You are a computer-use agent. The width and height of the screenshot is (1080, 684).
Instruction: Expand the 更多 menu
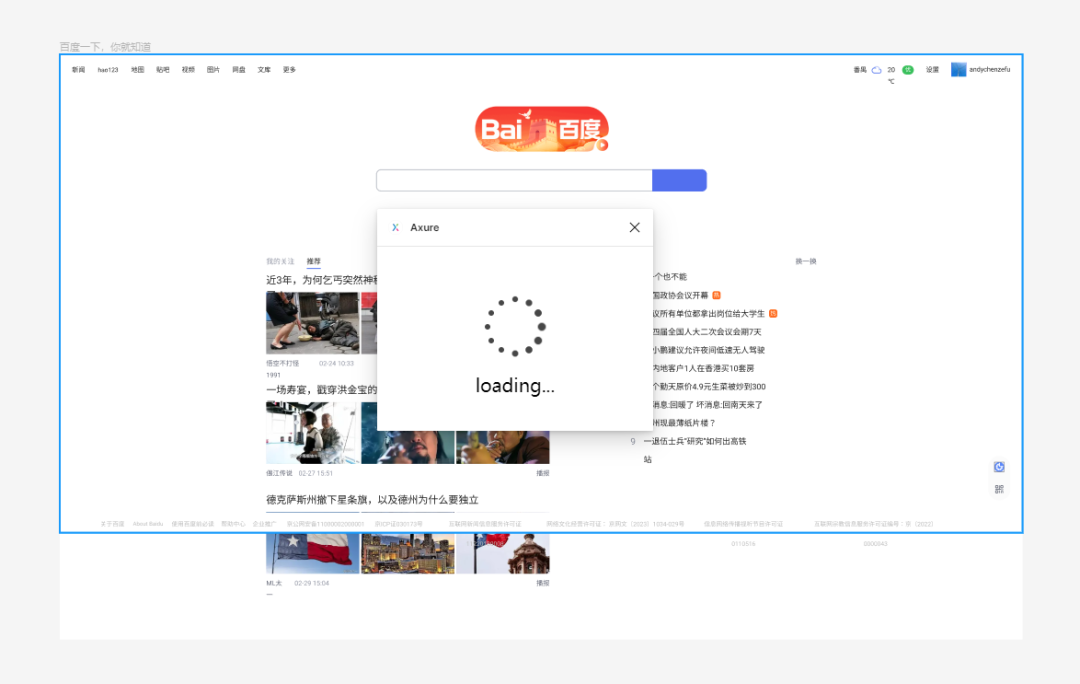click(289, 70)
